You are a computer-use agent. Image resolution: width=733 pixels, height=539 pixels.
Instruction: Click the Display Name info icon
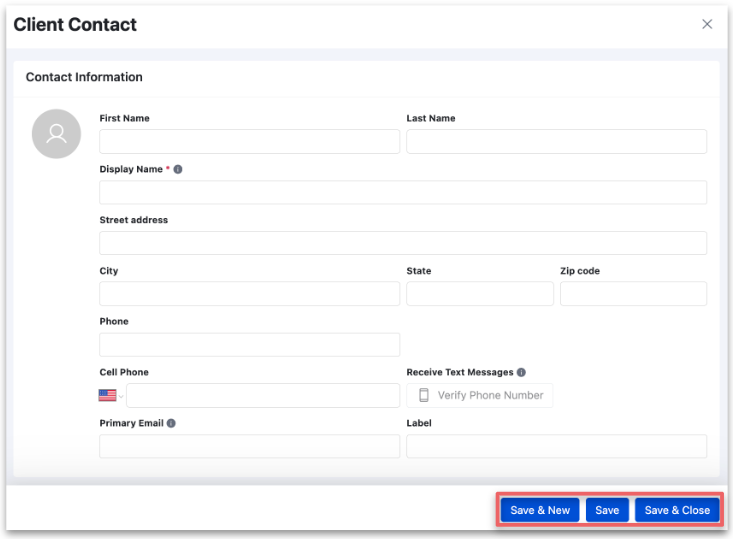[178, 169]
